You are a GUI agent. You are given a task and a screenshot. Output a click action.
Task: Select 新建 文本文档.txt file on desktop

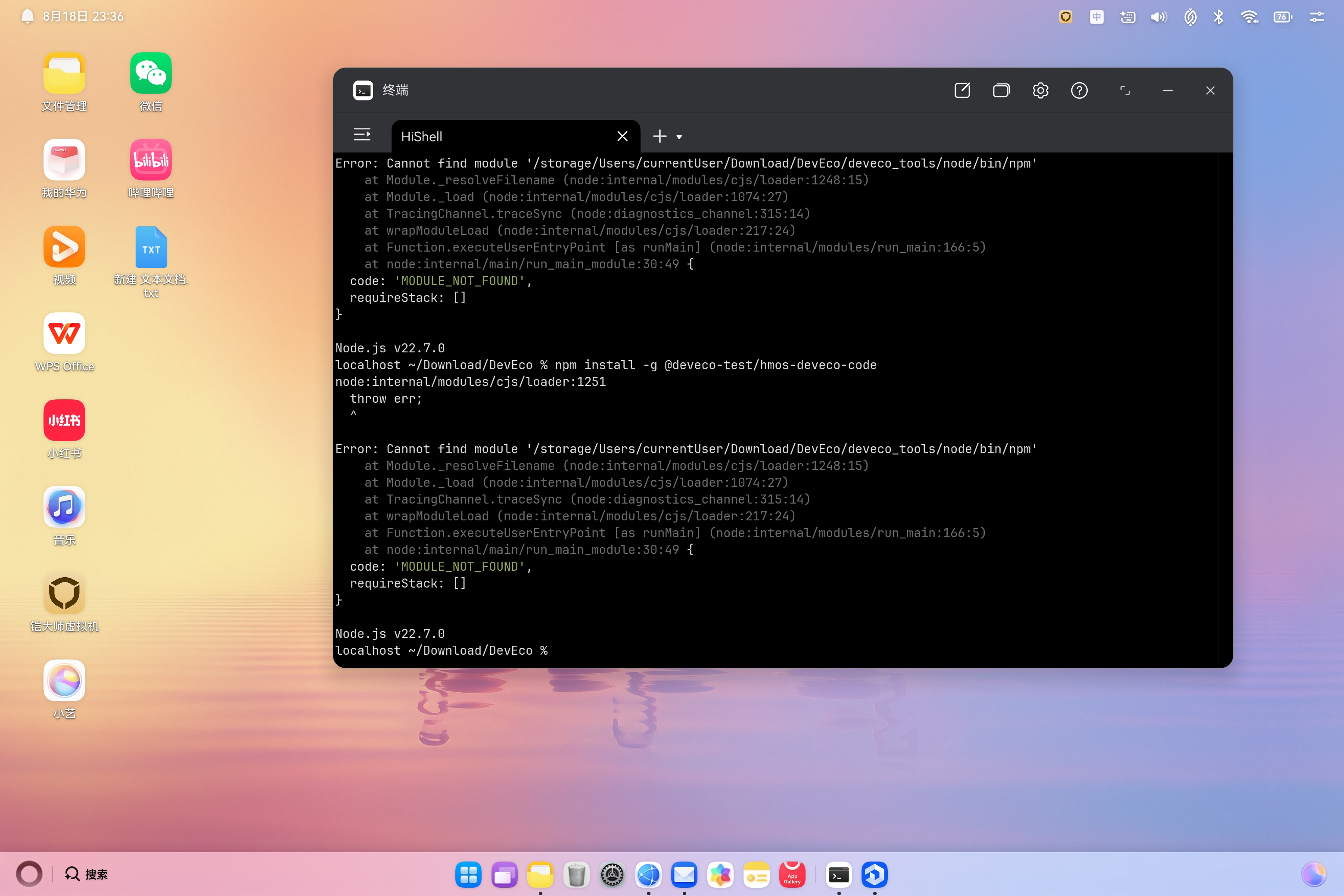(151, 262)
